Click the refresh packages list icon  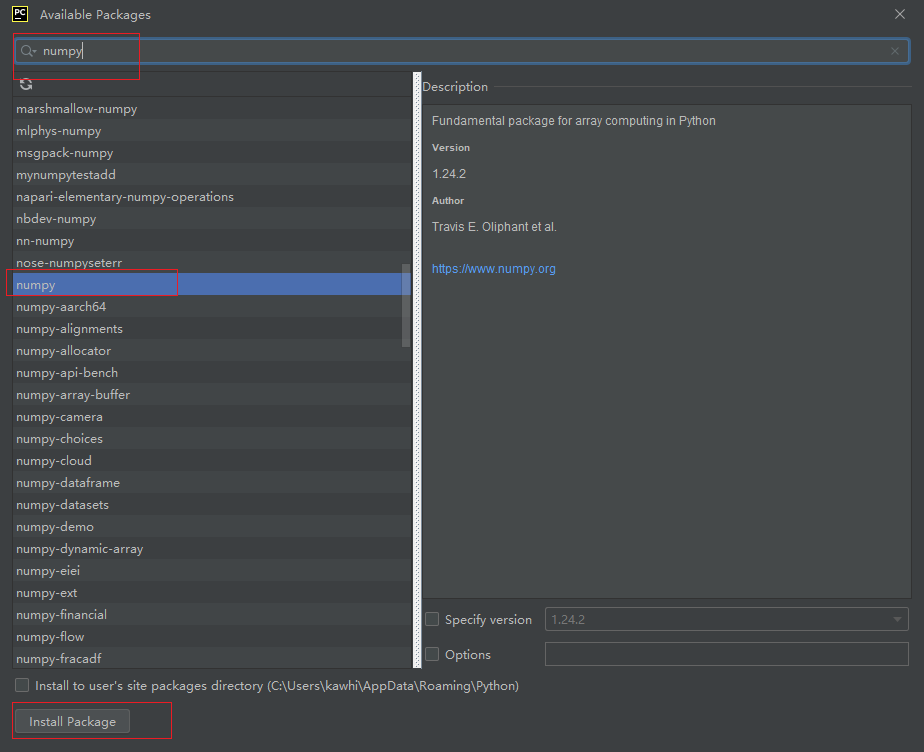26,84
